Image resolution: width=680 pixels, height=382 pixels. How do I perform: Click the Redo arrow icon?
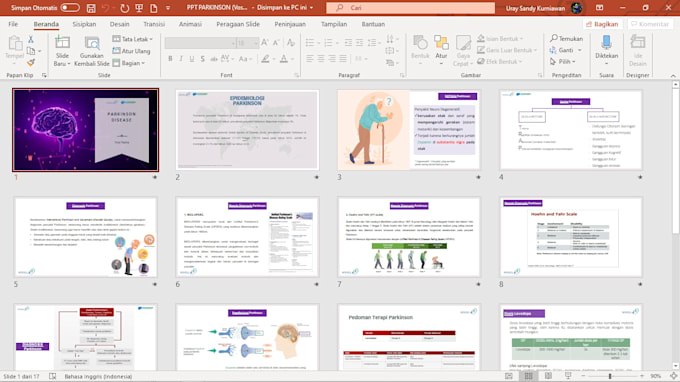tap(124, 8)
